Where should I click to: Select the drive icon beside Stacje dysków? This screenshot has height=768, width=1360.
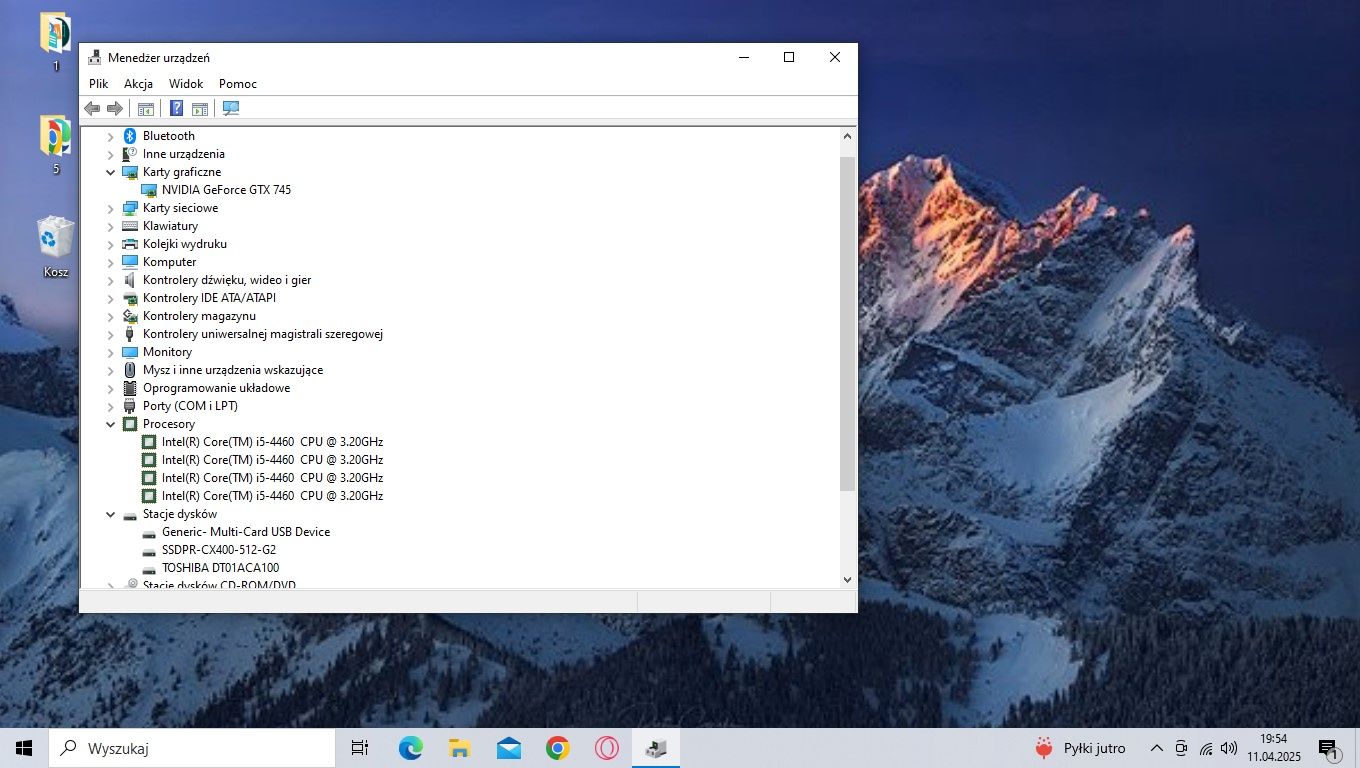[x=130, y=515]
